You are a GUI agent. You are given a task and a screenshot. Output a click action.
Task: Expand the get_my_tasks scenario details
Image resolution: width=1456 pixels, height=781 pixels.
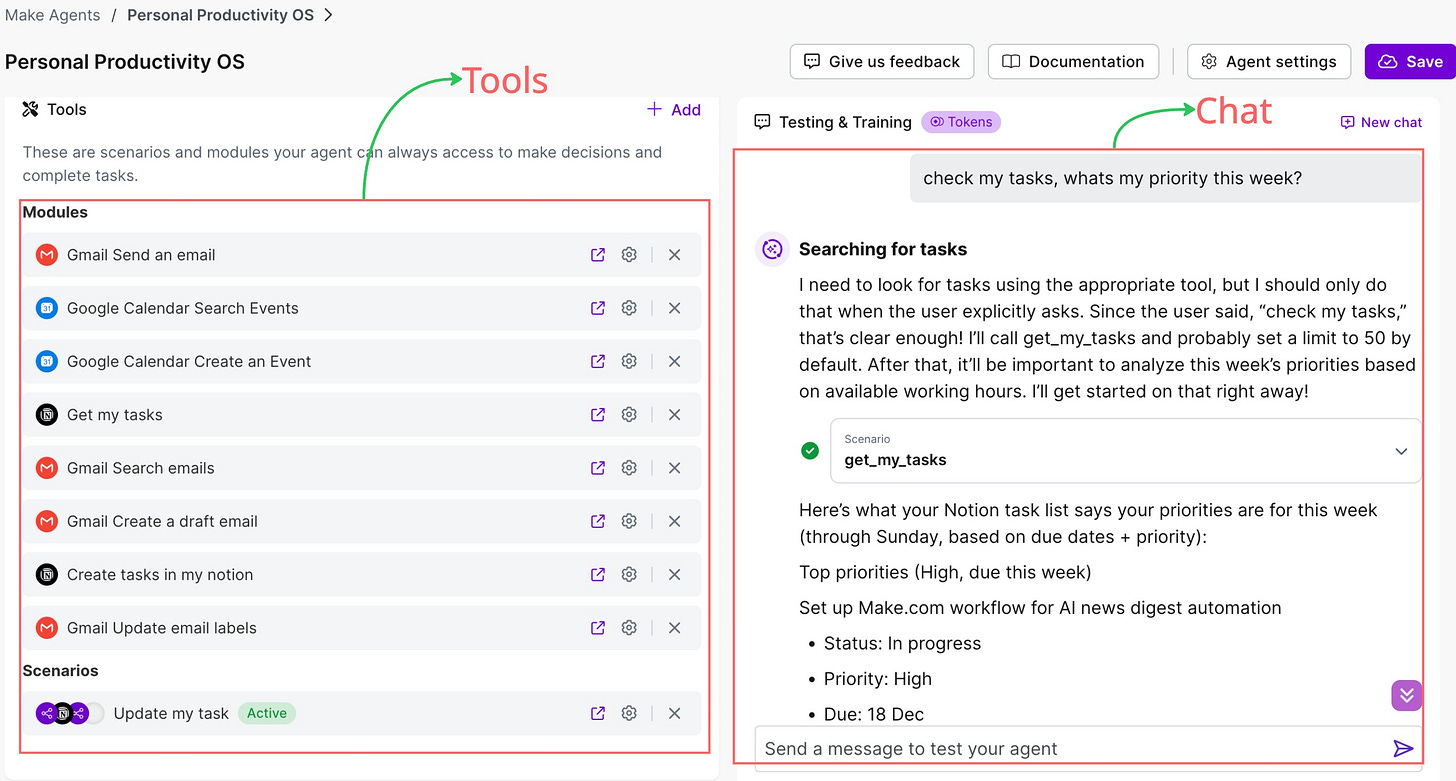(x=1400, y=451)
